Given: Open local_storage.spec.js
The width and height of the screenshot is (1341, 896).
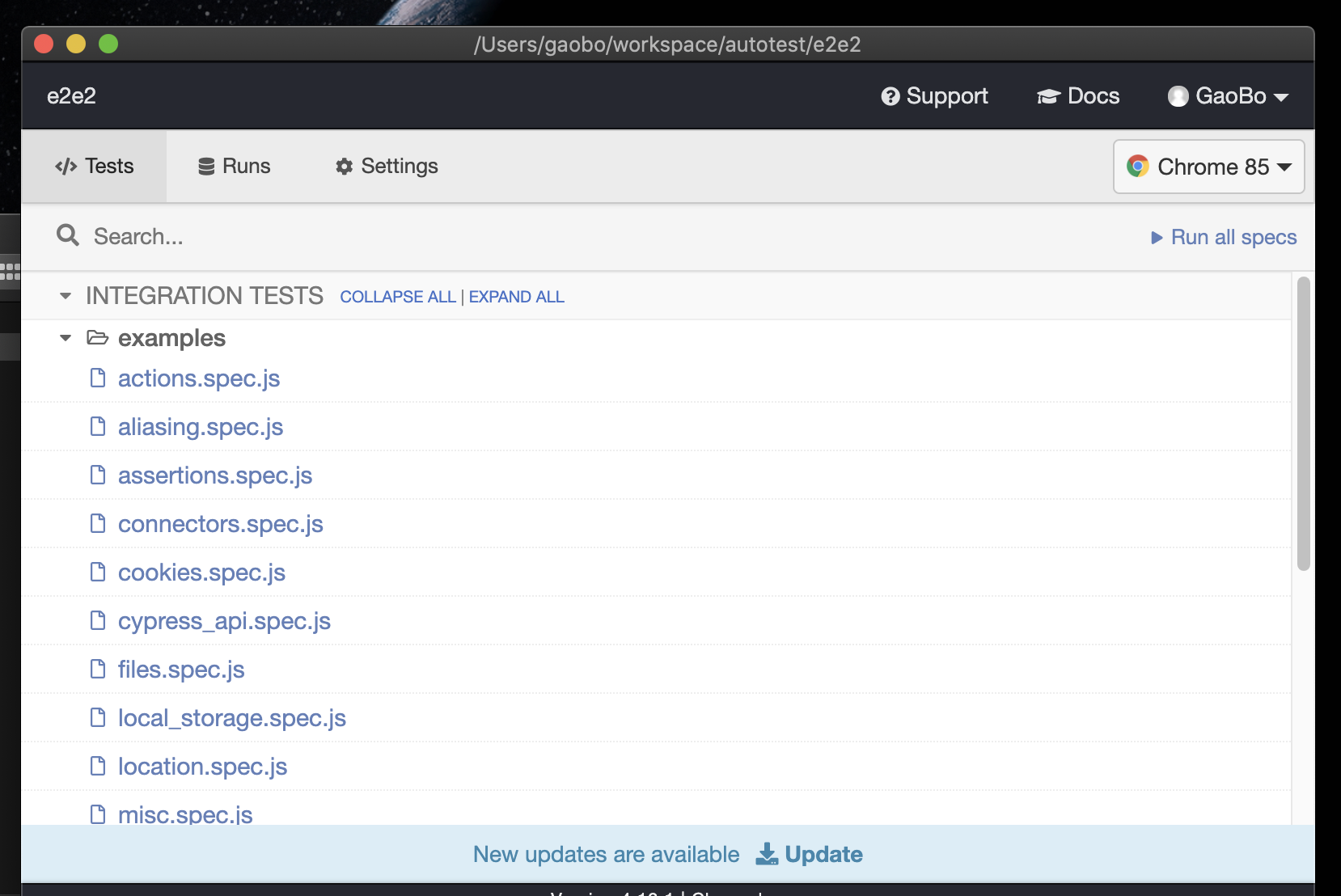Looking at the screenshot, I should coord(232,718).
